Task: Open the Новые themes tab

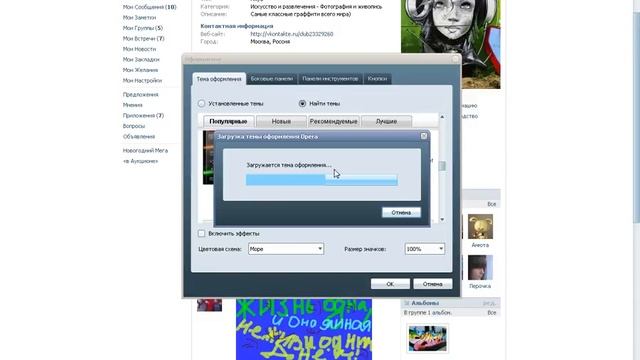Action: [281, 121]
